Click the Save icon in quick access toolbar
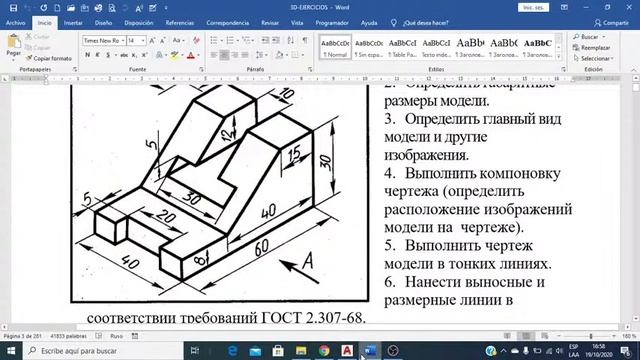640x360 pixels. point(13,8)
